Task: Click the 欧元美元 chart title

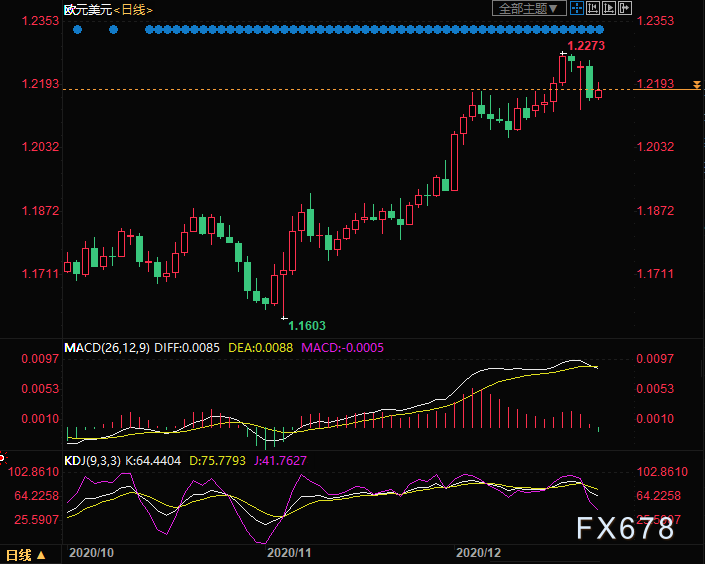Action: pyautogui.click(x=85, y=9)
